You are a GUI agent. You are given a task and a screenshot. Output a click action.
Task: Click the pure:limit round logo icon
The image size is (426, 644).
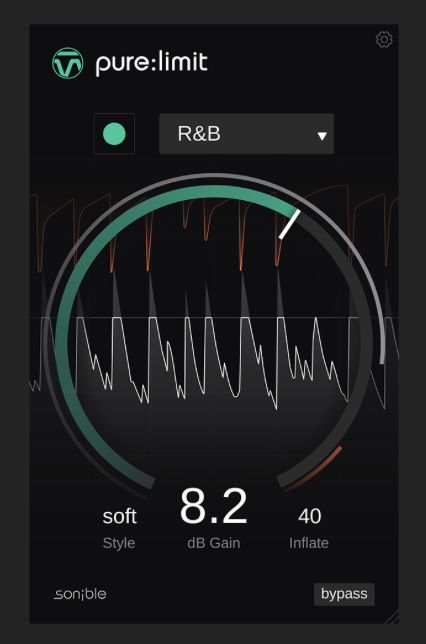point(68,63)
